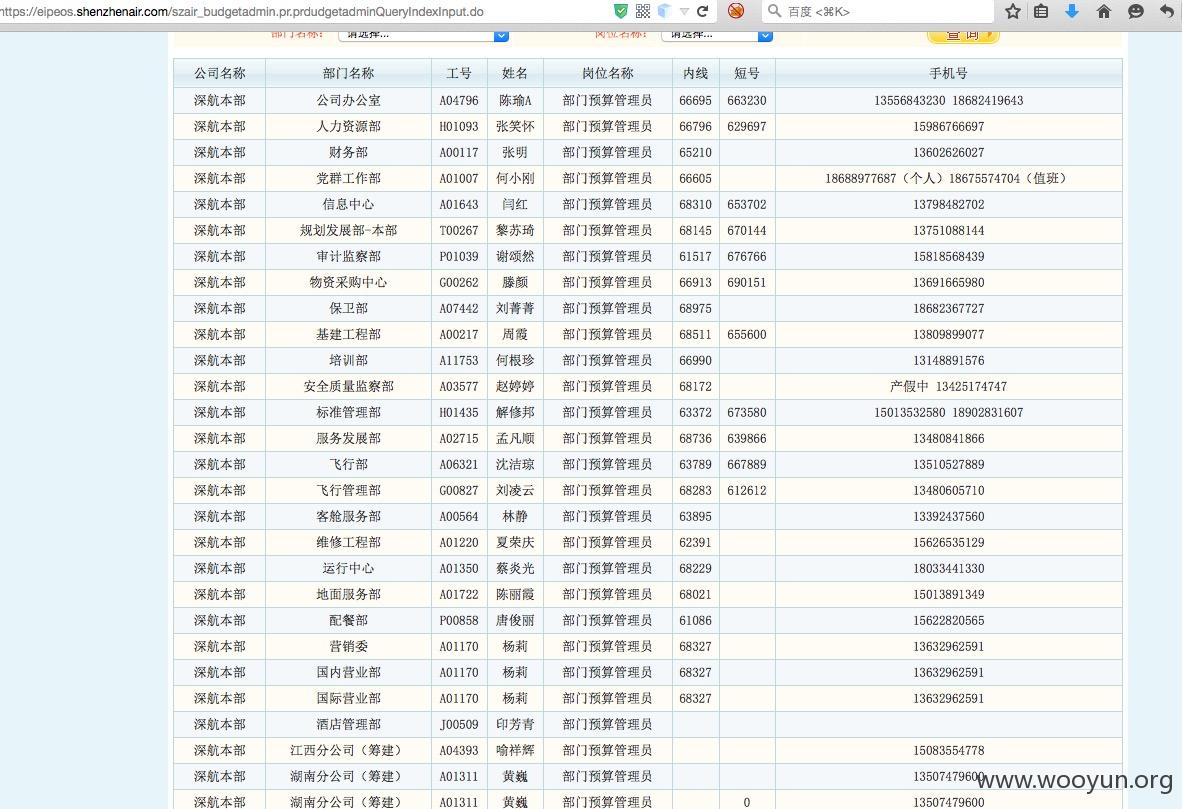
Task: Open the downloads arrow icon
Action: click(x=1071, y=11)
